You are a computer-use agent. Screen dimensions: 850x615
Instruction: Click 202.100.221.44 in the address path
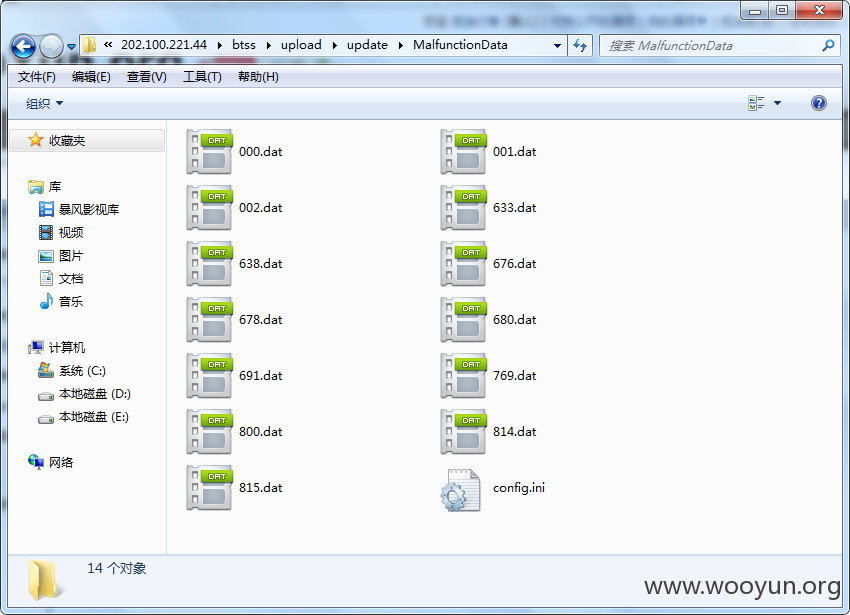pos(164,45)
